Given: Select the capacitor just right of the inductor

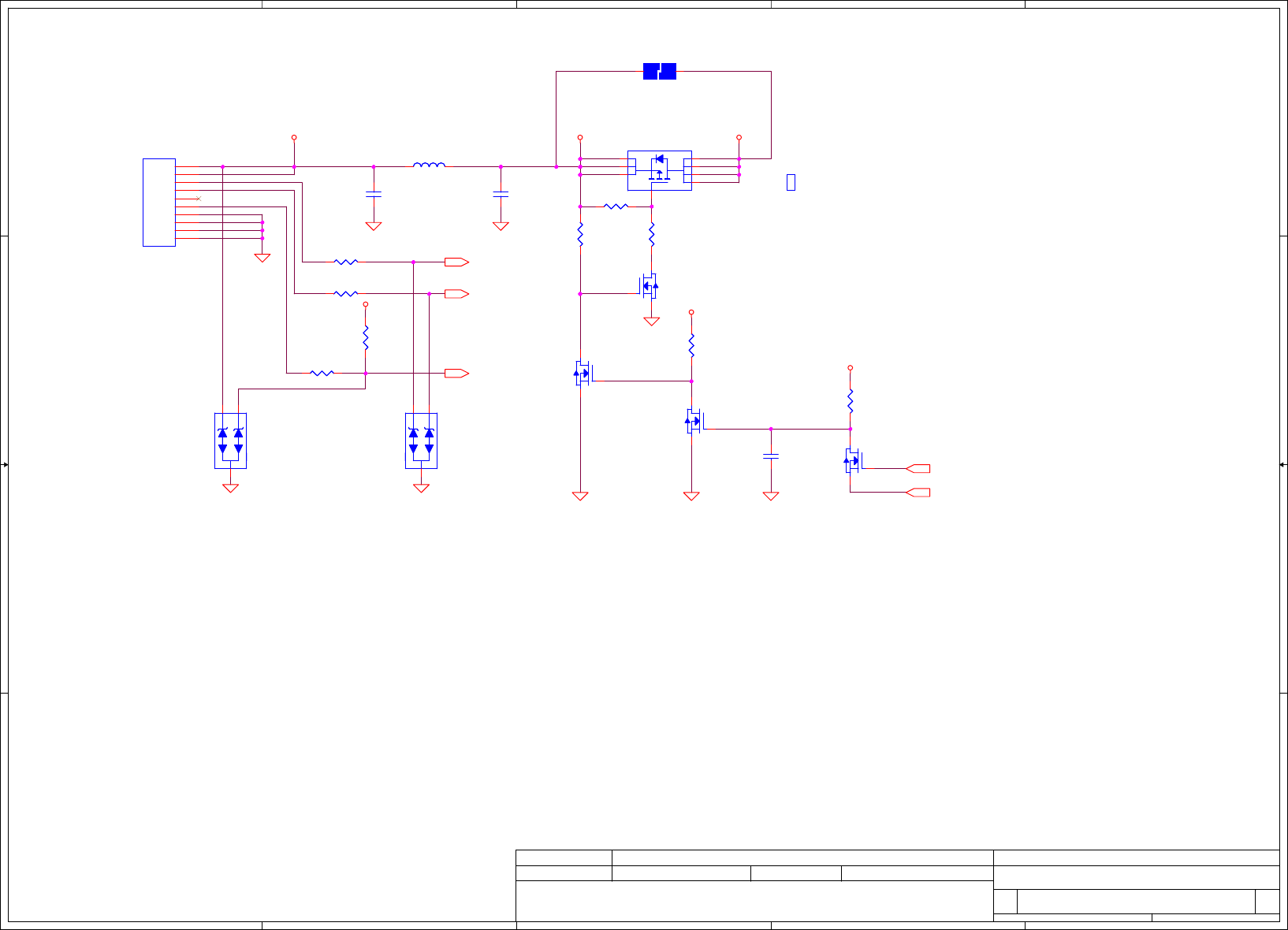Looking at the screenshot, I should point(501,193).
